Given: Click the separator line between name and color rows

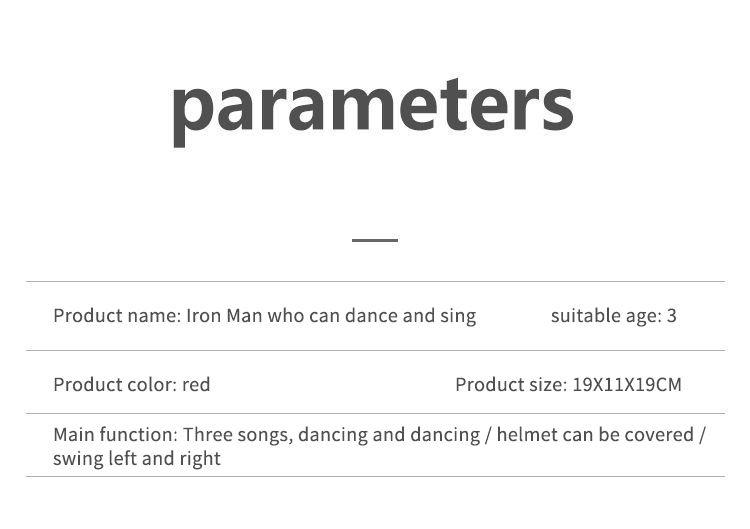Looking at the screenshot, I should pos(375,350).
